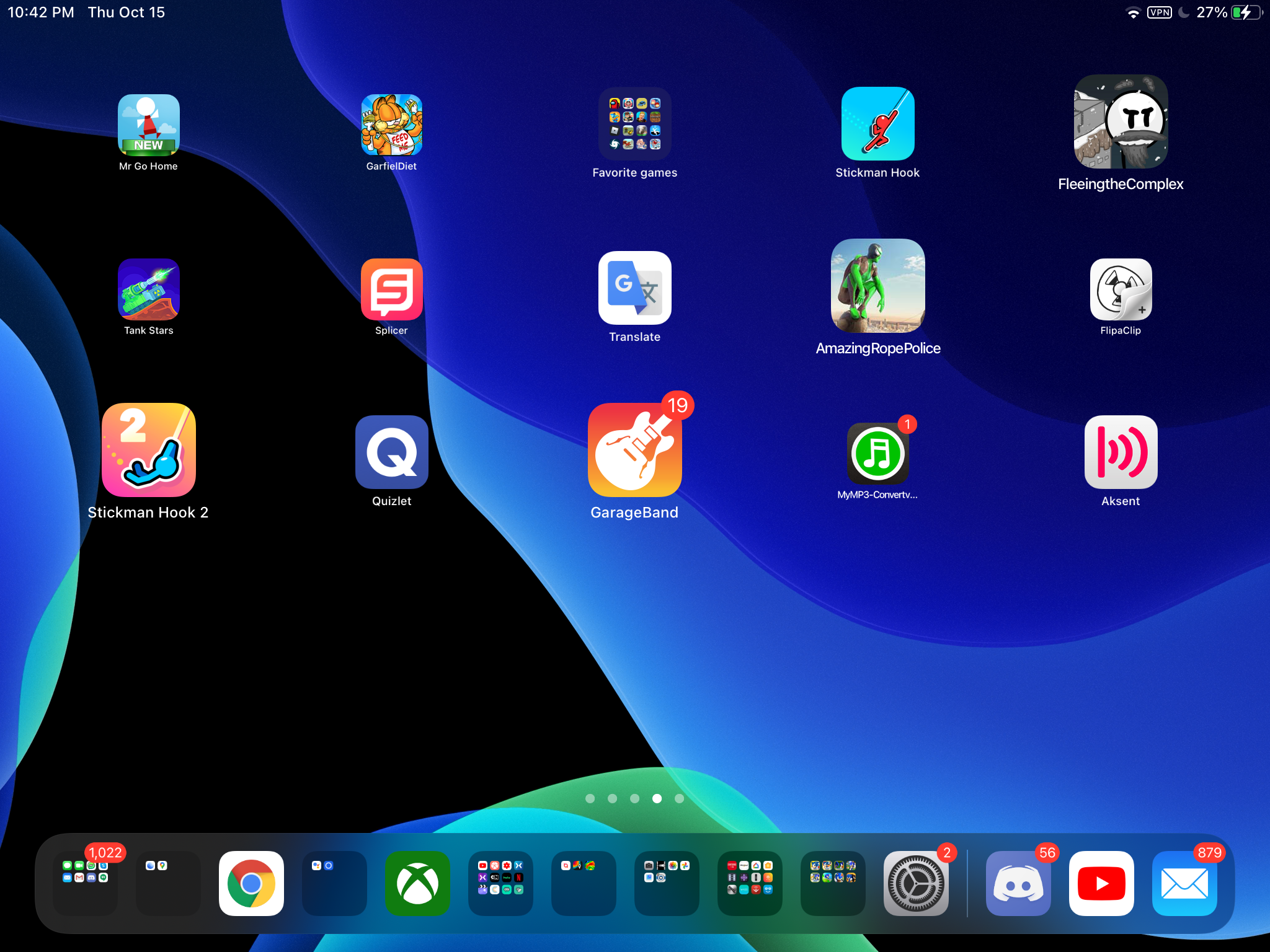Open Tank Stars game
The image size is (1270, 952).
tap(149, 289)
